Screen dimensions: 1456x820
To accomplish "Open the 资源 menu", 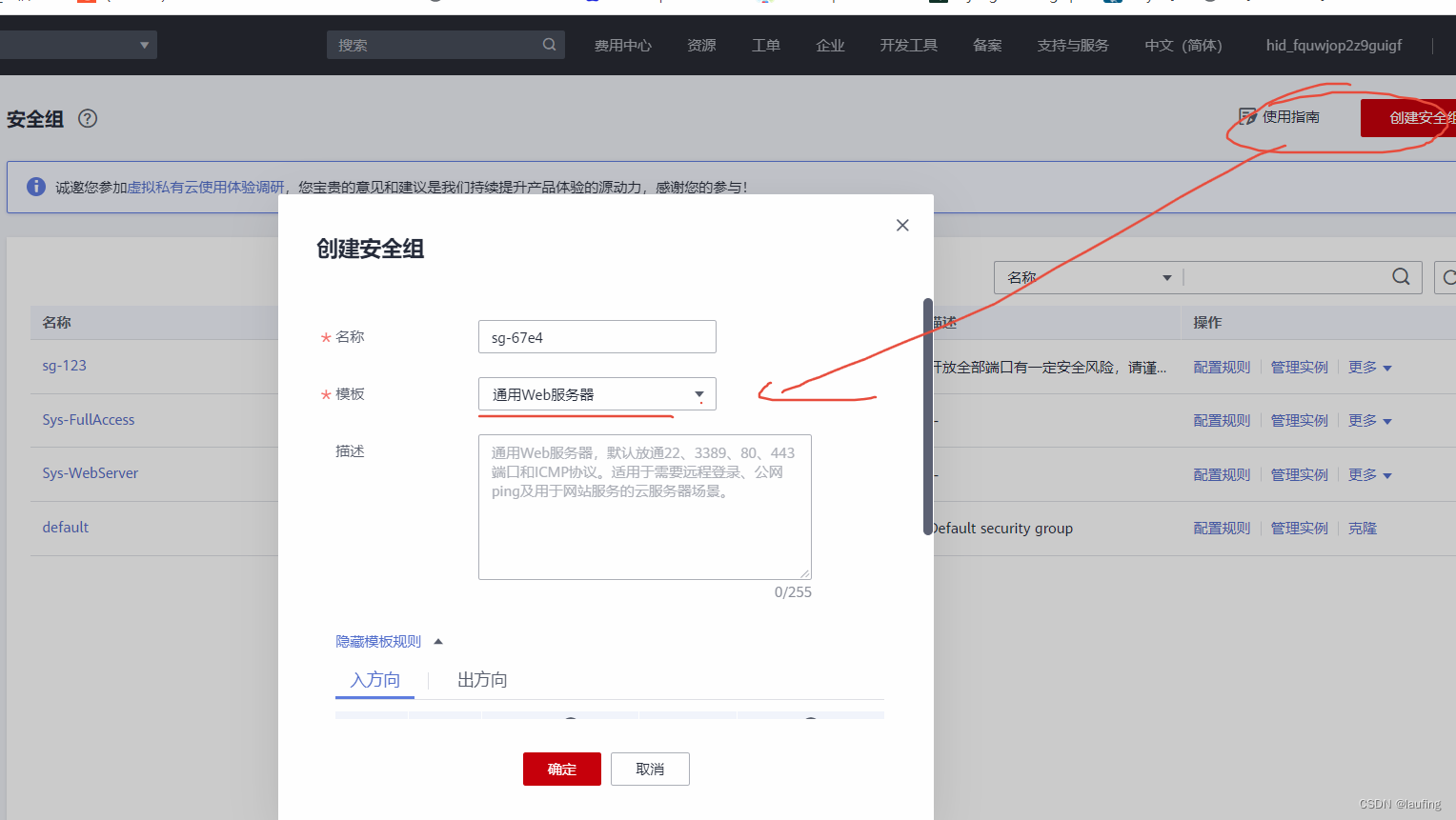I will [701, 46].
